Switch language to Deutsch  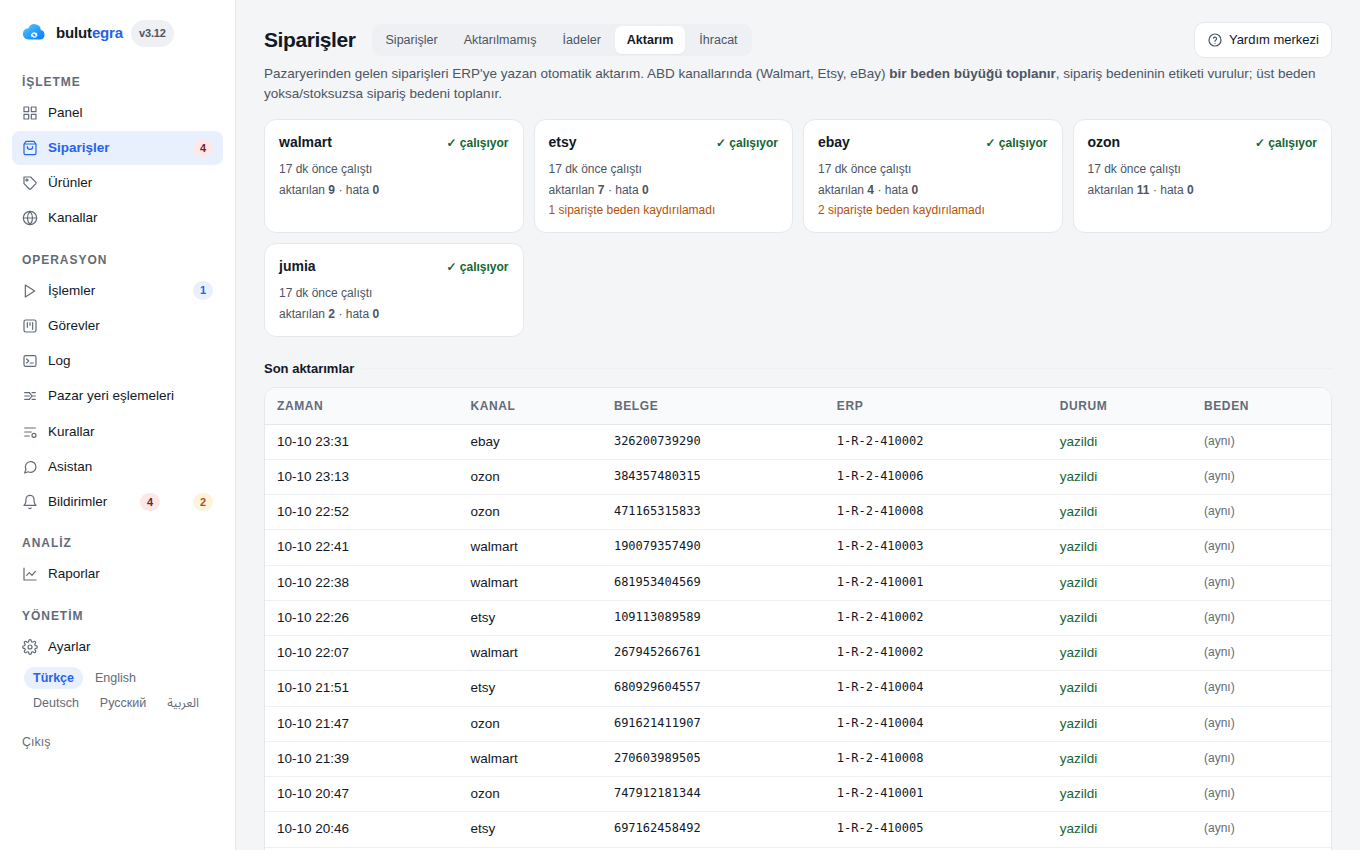click(x=56, y=703)
